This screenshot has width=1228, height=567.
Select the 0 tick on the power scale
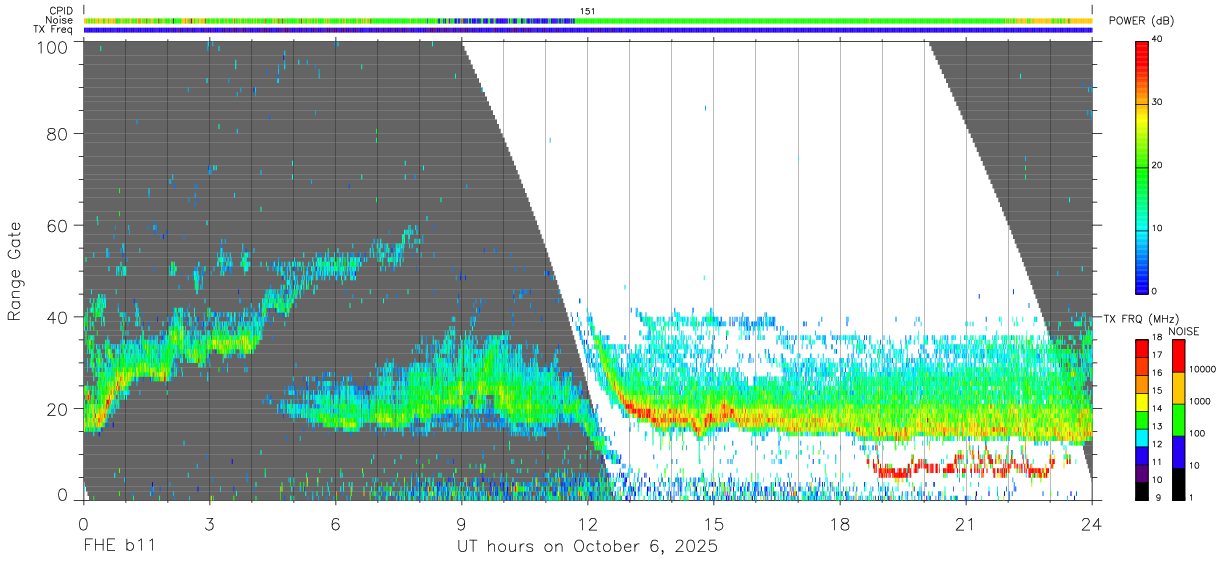click(1155, 291)
